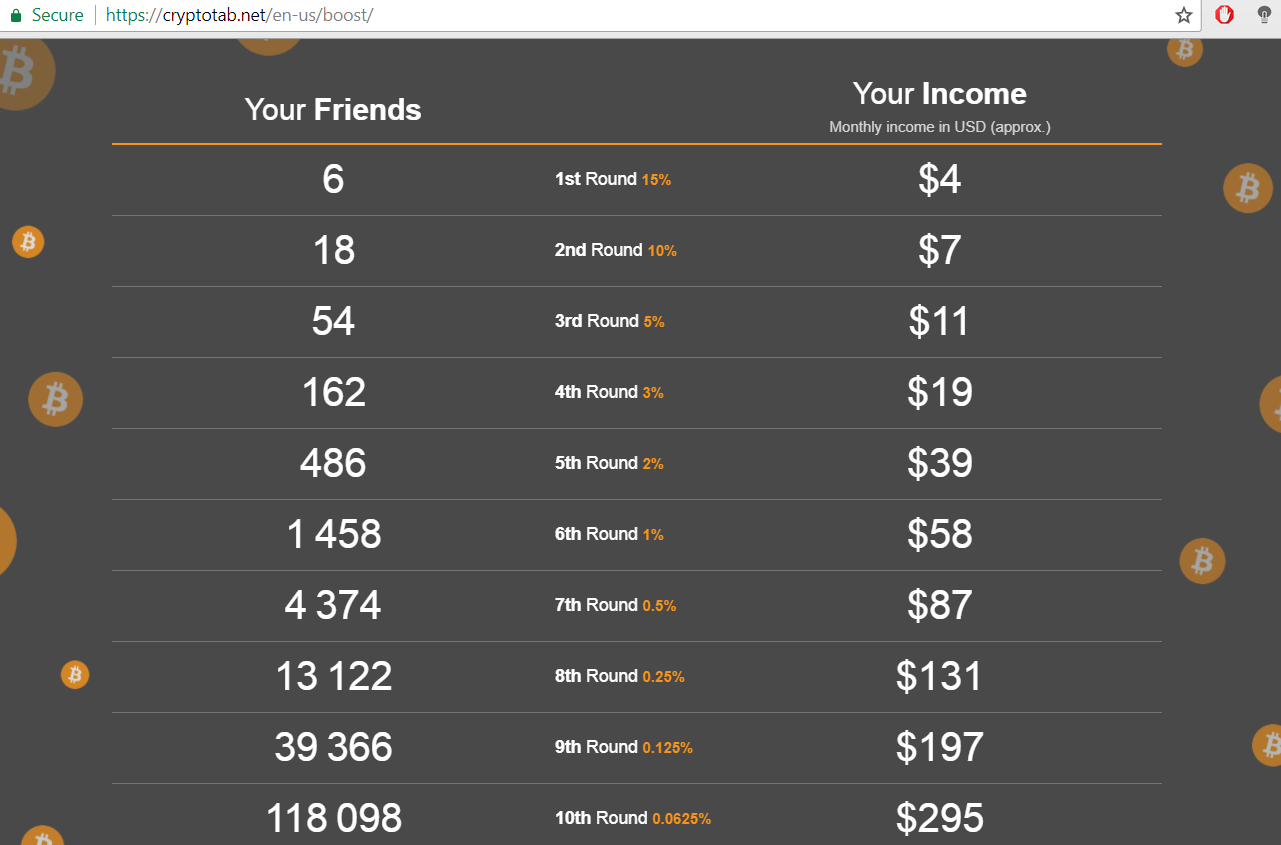Click the Bitcoin coin left of 162 friends
This screenshot has height=845, width=1281.
coord(55,399)
